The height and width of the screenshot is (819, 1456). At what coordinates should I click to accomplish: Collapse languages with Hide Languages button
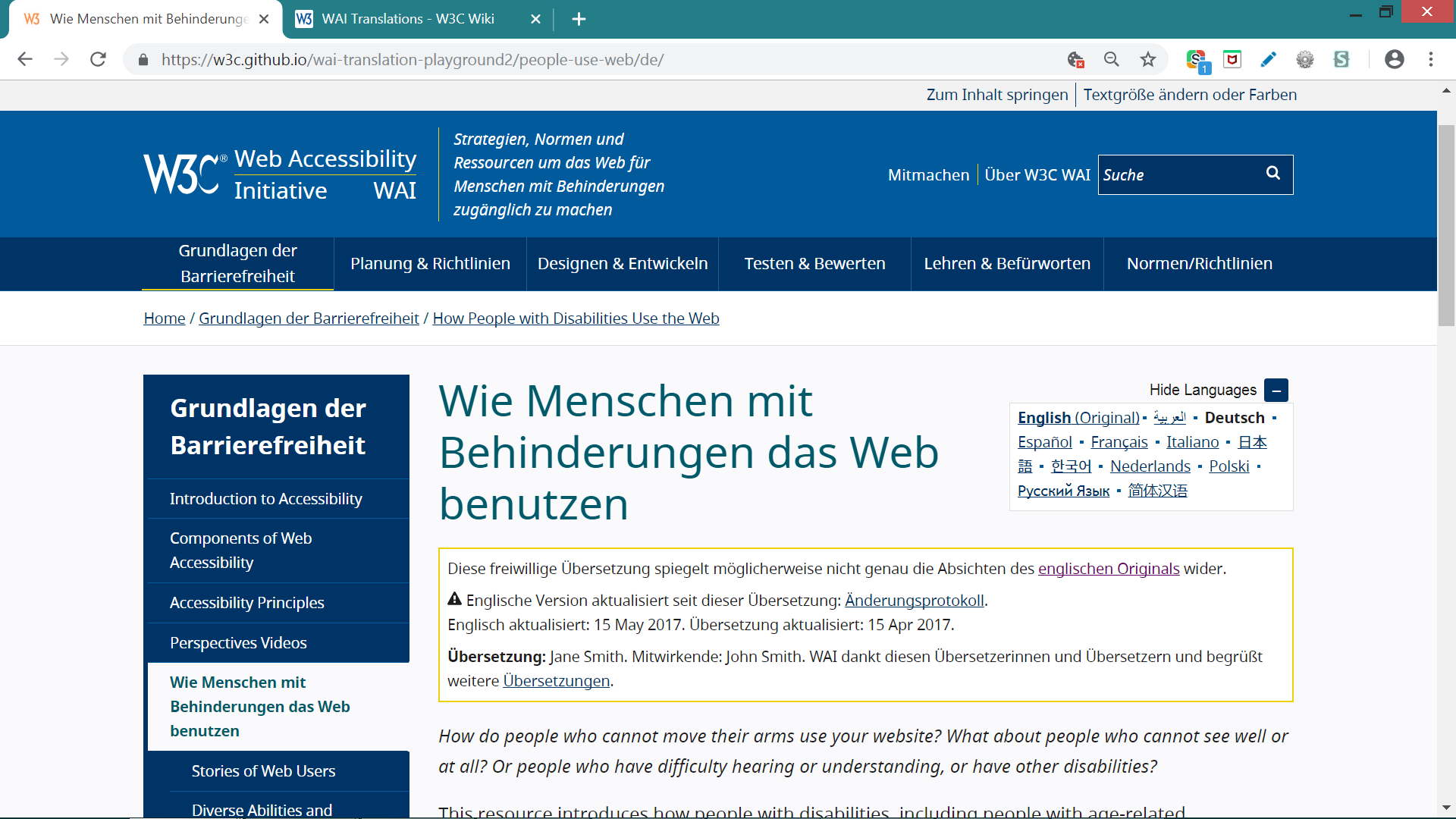pos(1276,390)
